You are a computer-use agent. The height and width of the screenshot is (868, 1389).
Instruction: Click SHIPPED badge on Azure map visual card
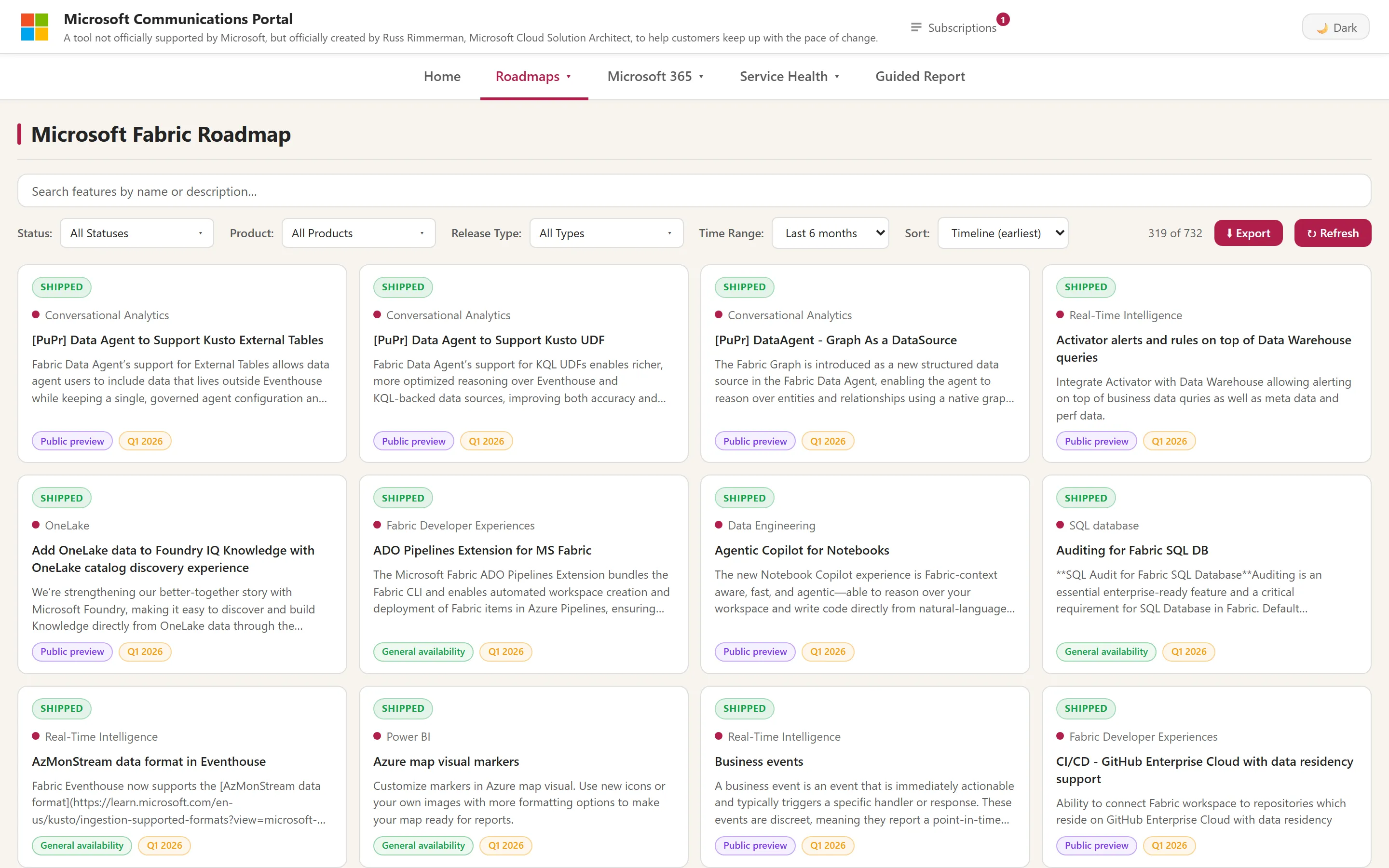tap(403, 708)
